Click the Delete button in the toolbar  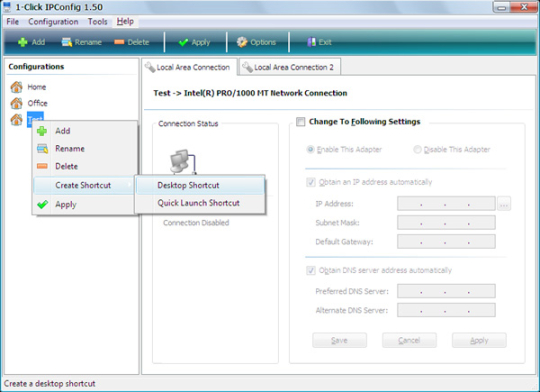coord(132,42)
